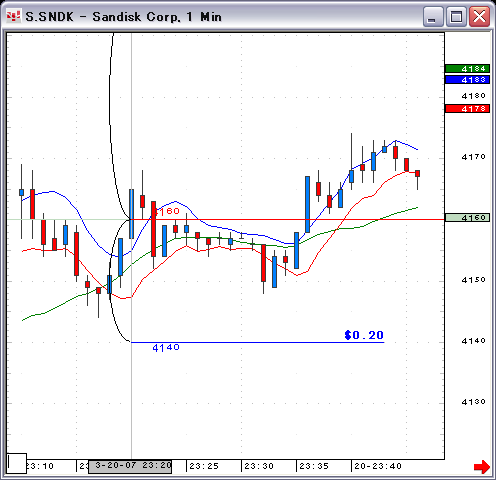Click the 20-23:40 time axis label
The image size is (496, 480).
[x=378, y=466]
